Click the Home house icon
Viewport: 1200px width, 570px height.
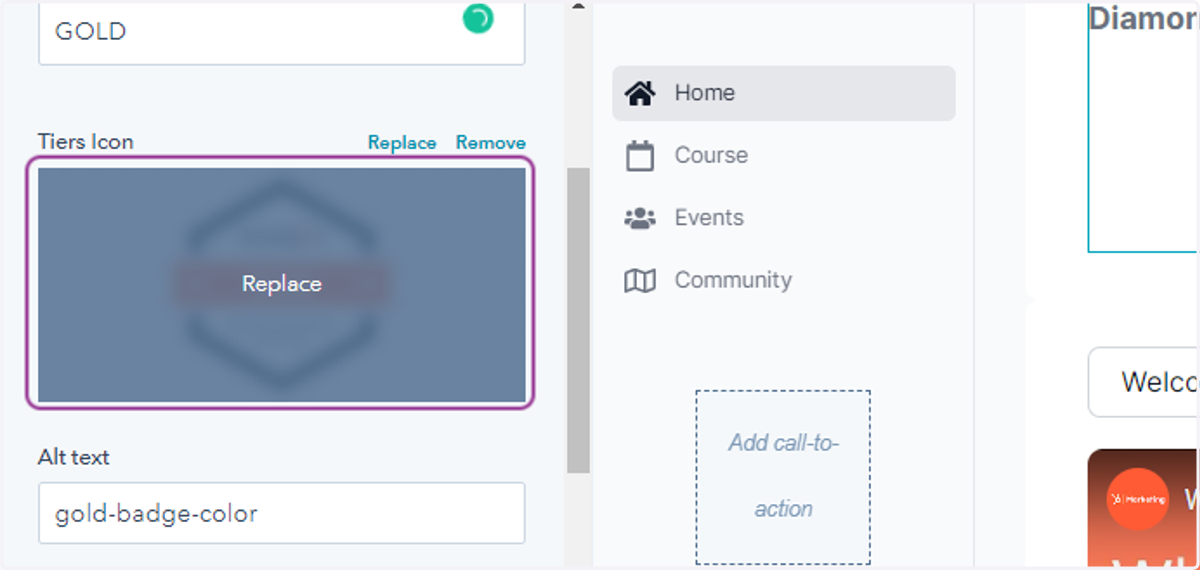(x=640, y=93)
